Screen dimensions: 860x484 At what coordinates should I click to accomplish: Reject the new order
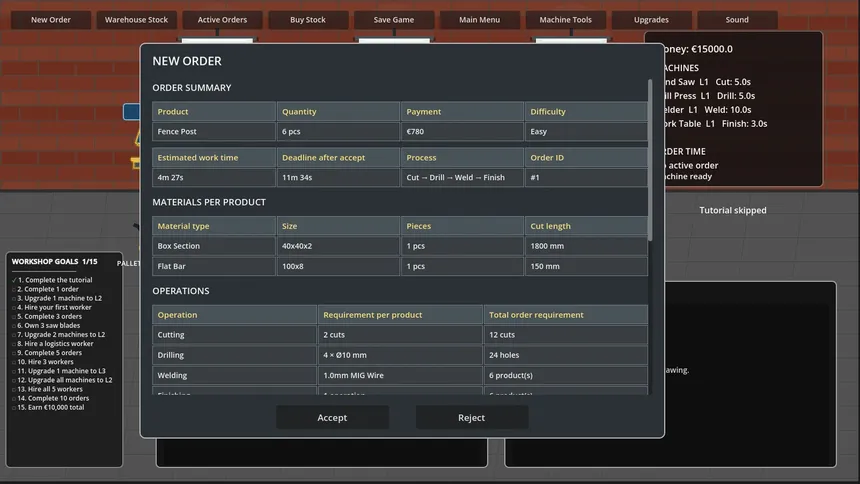472,418
